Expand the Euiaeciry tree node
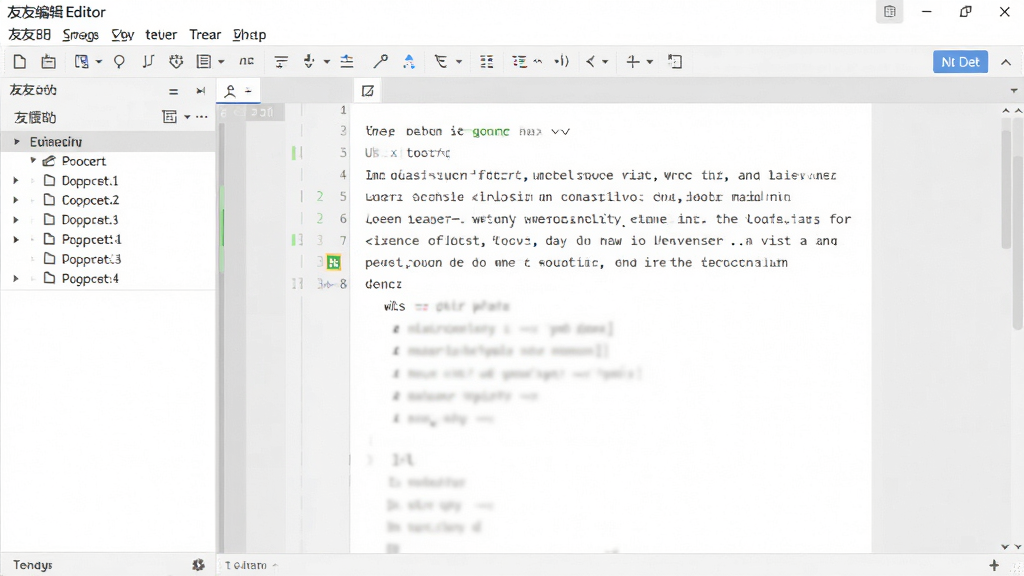Image resolution: width=1024 pixels, height=576 pixels. click(17, 142)
